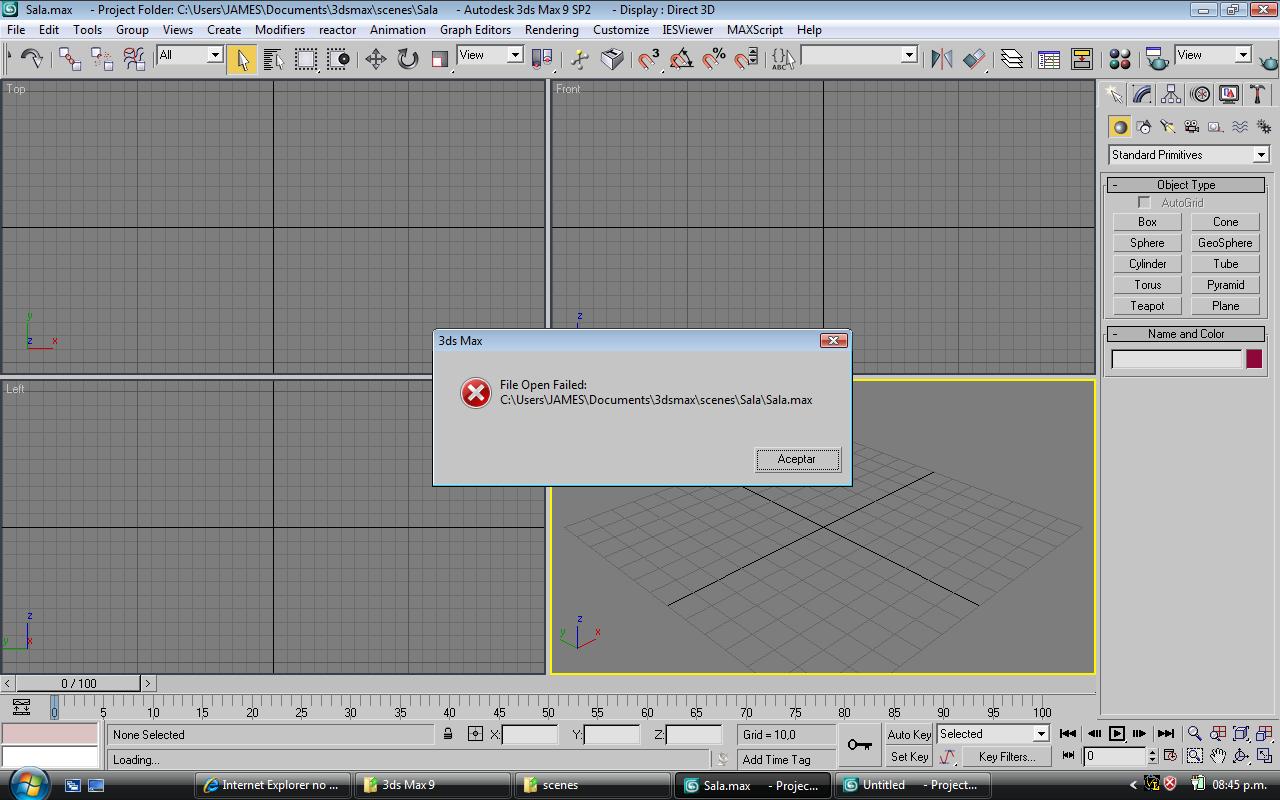1280x800 pixels.
Task: Open the Schematic View
Action: click(1081, 59)
